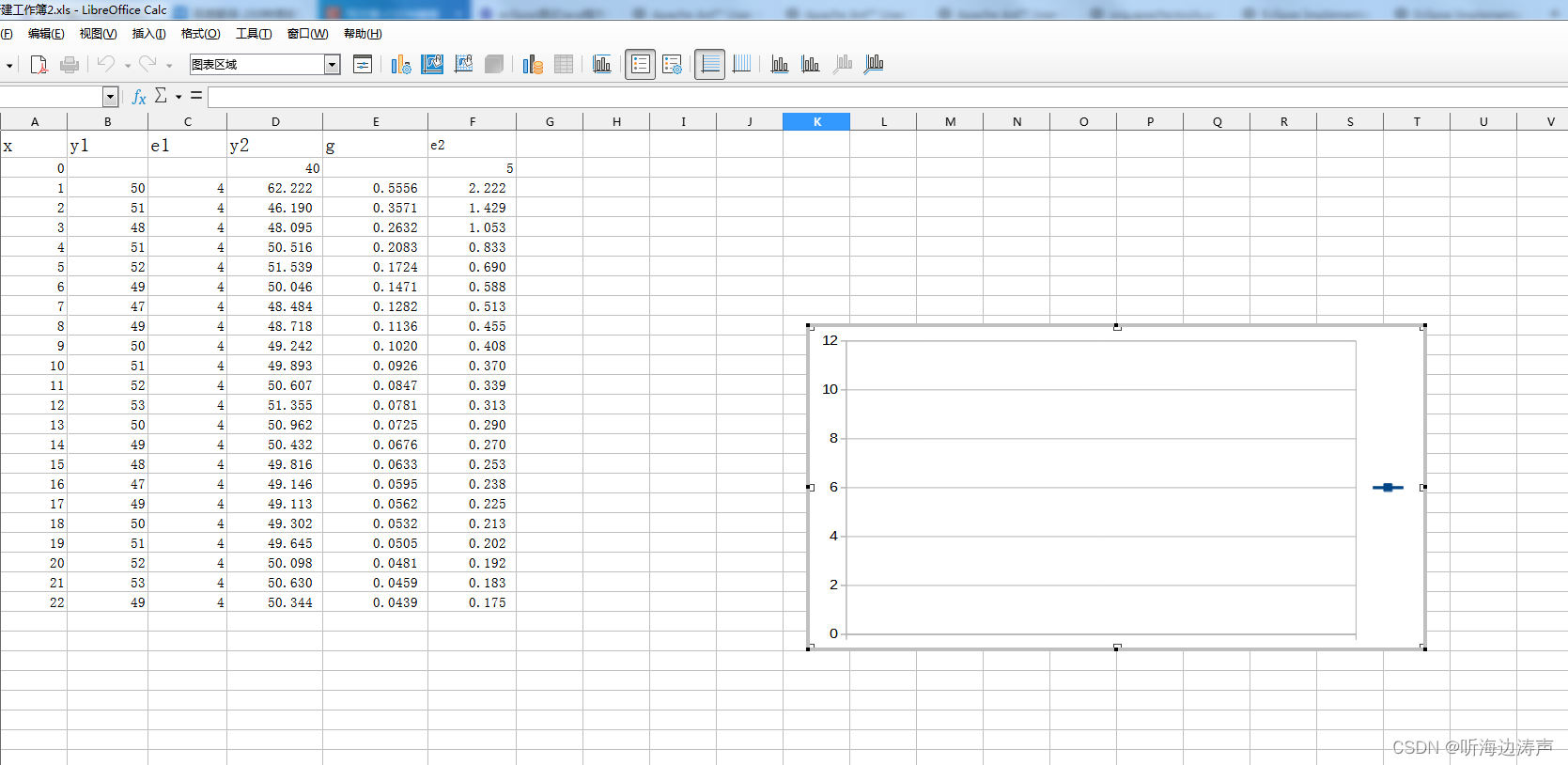
Task: Click the chart plot area
Action: [x=1100, y=487]
